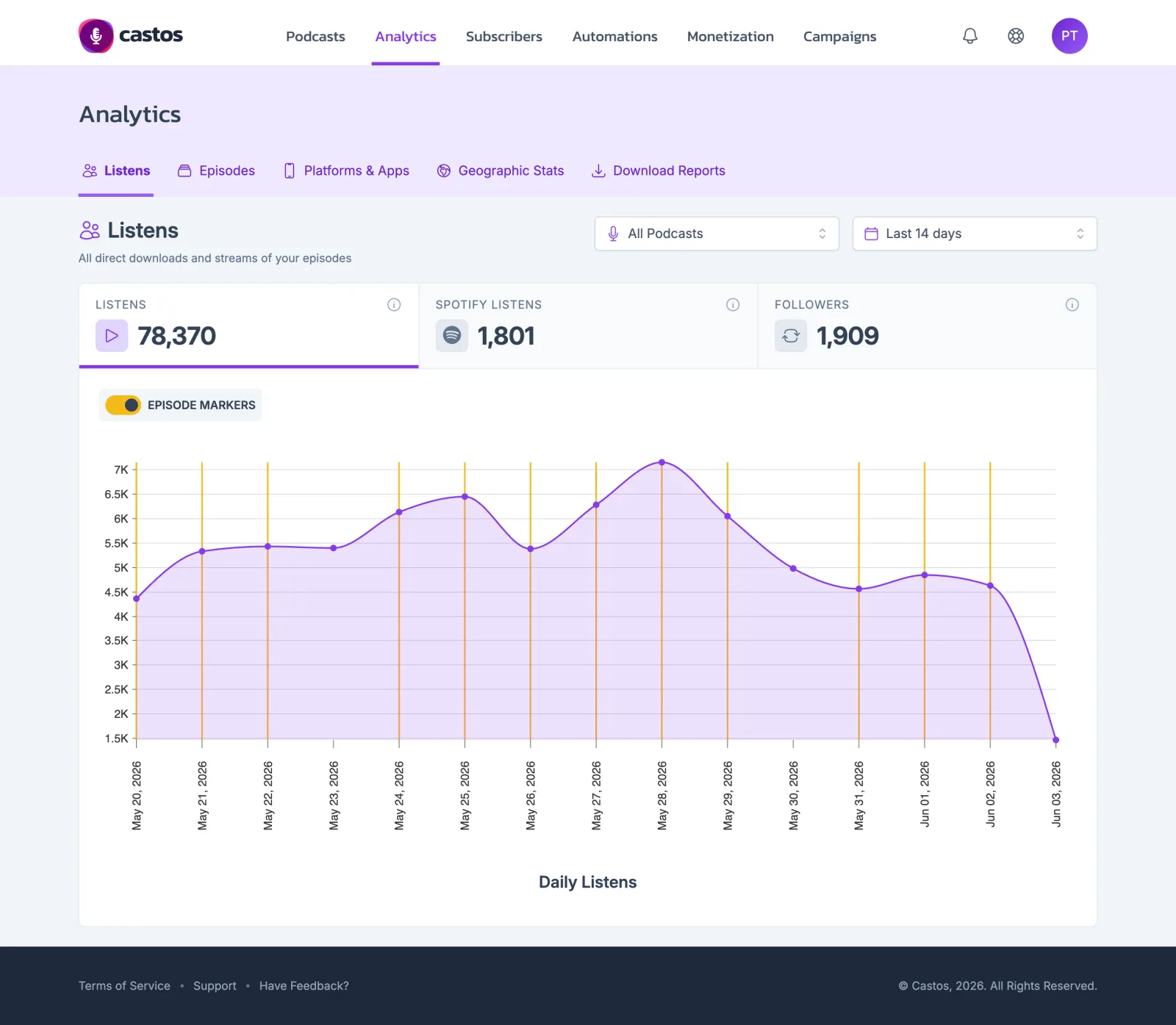Screen dimensions: 1176x1025
Task: Click the Spotify icon beside 1,801
Action: tap(452, 336)
